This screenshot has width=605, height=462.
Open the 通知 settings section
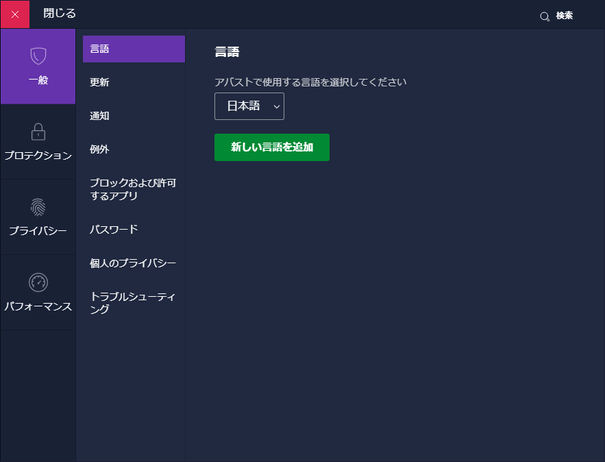pos(100,116)
